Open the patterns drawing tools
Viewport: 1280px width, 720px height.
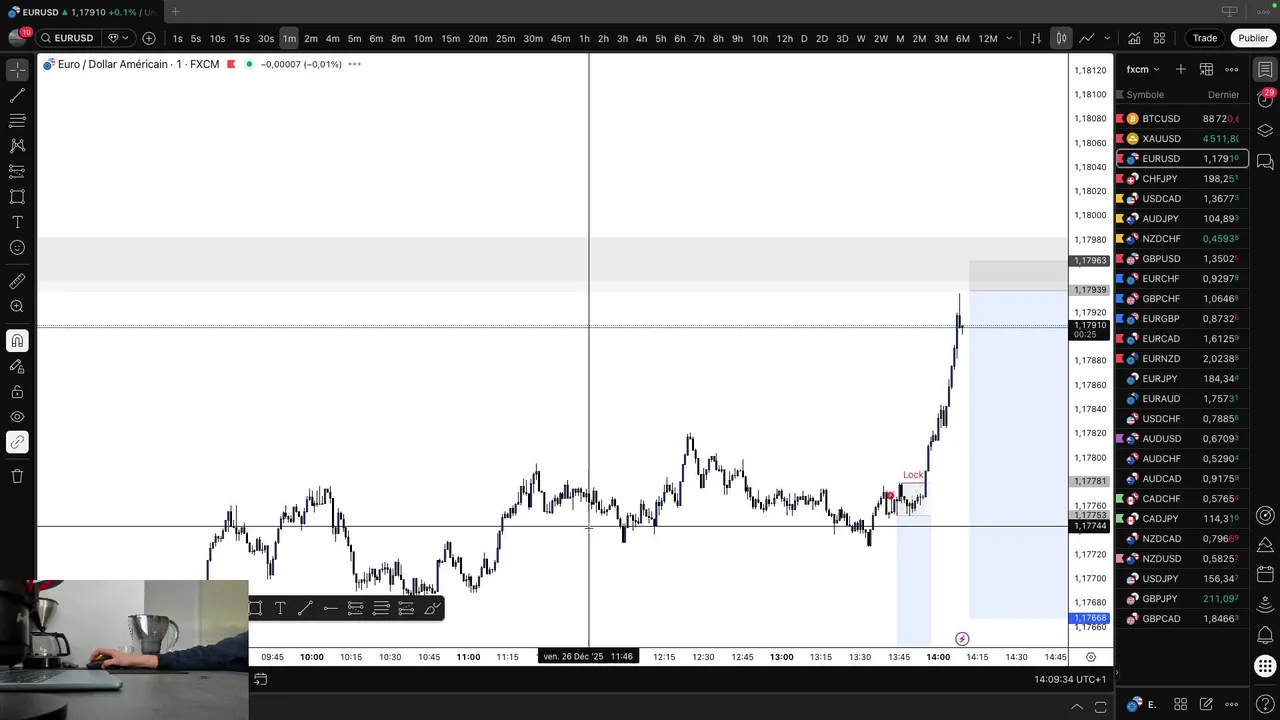(17, 146)
